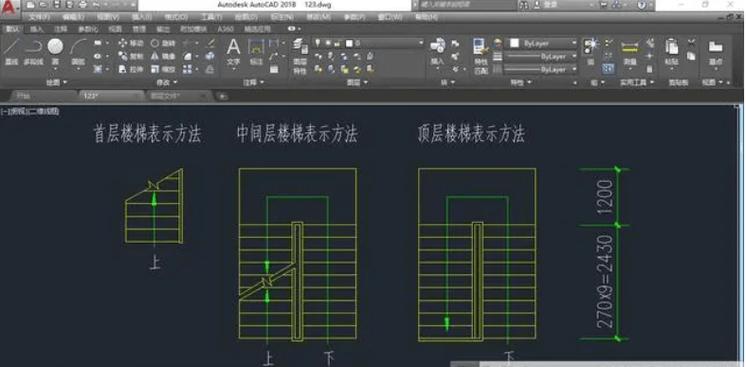
Task: Select the Arc (圆弧) tool
Action: 78,52
